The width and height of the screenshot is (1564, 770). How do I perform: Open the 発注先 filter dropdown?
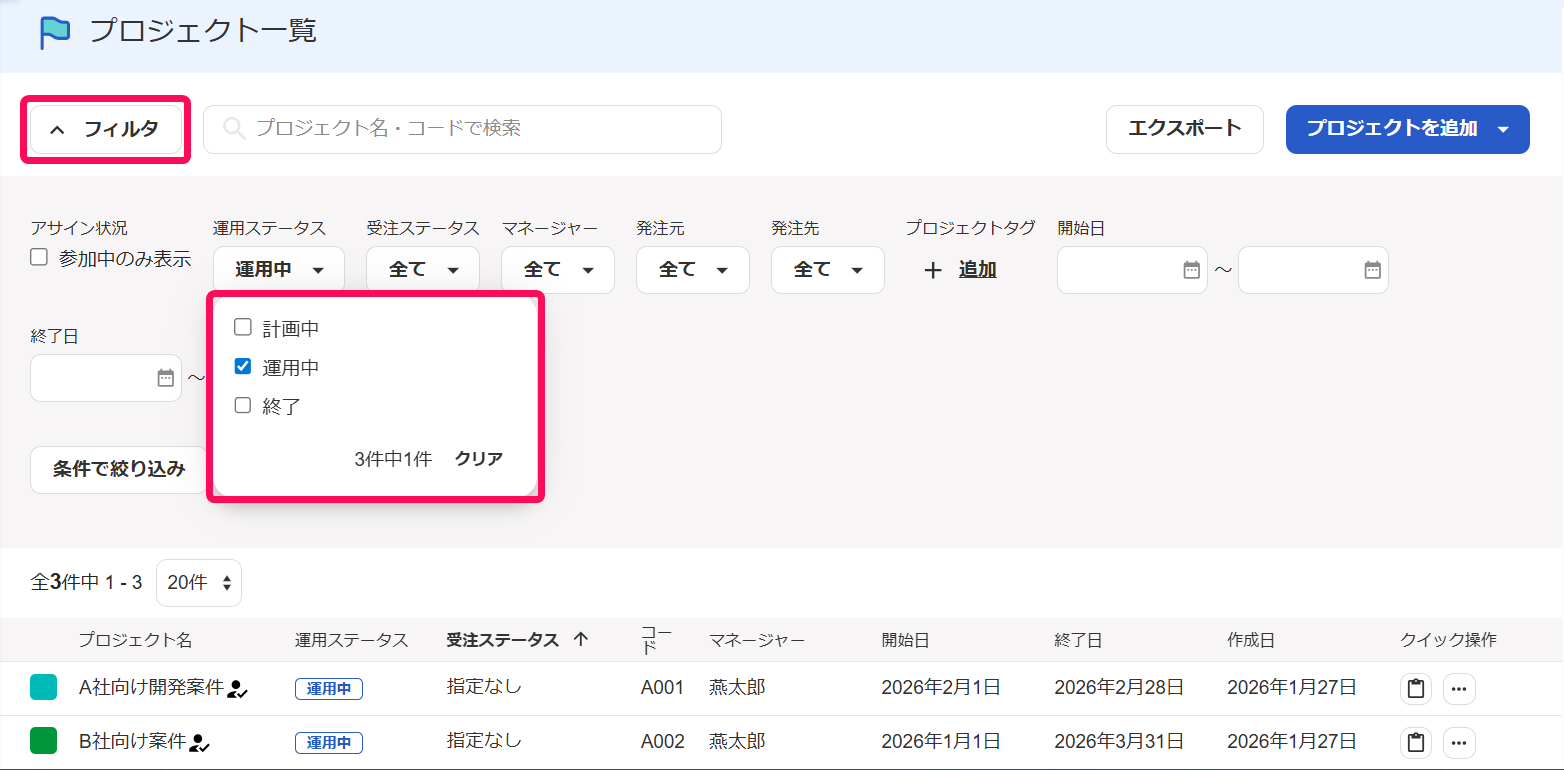[828, 270]
